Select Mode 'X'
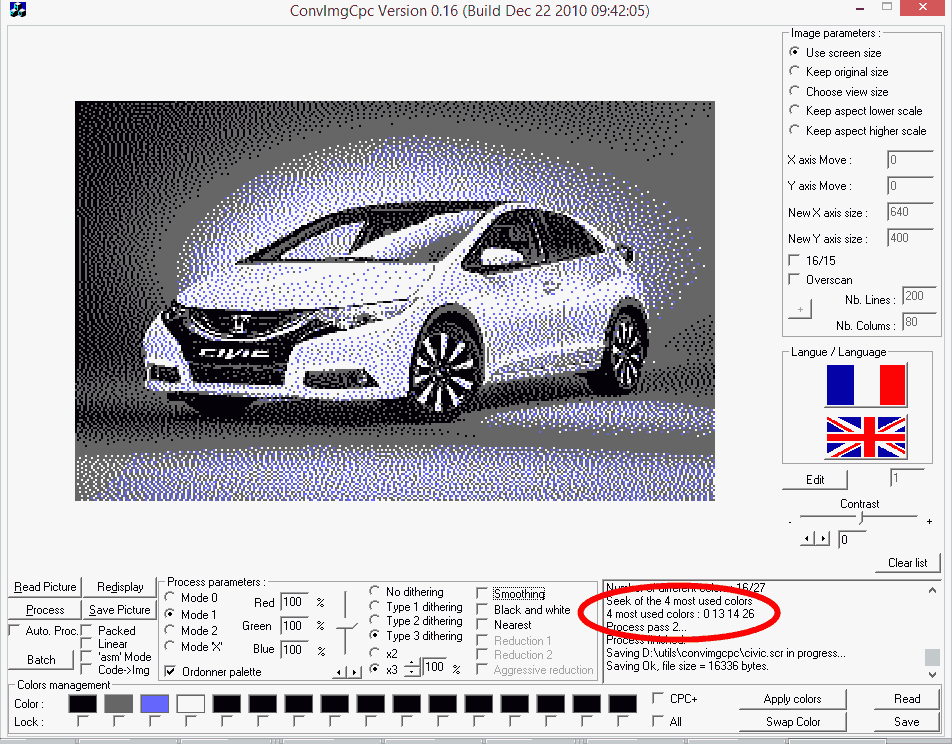 (x=170, y=646)
